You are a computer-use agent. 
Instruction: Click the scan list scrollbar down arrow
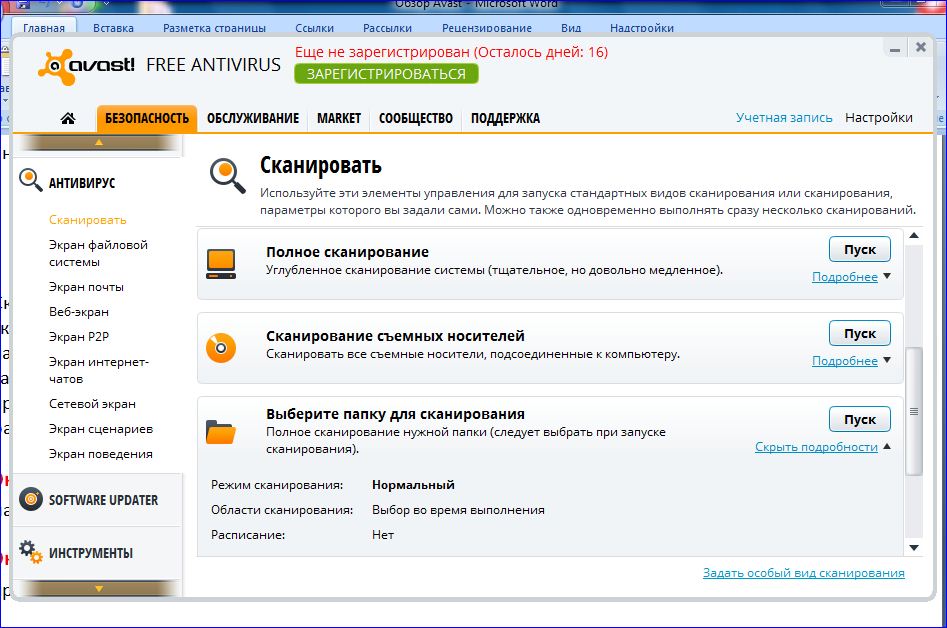pos(914,548)
